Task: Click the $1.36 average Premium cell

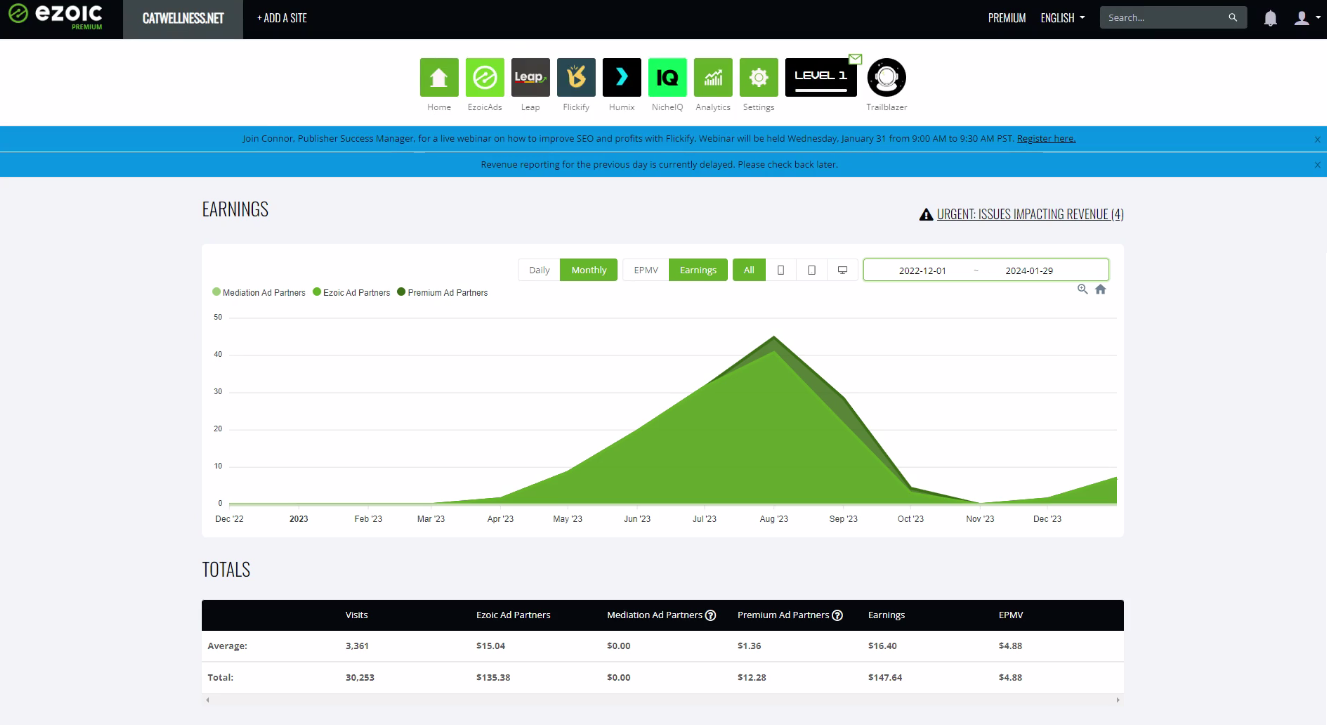Action: (749, 646)
